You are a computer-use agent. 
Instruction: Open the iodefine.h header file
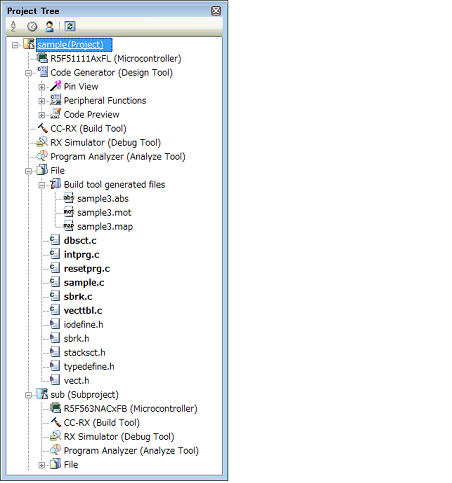point(83,325)
